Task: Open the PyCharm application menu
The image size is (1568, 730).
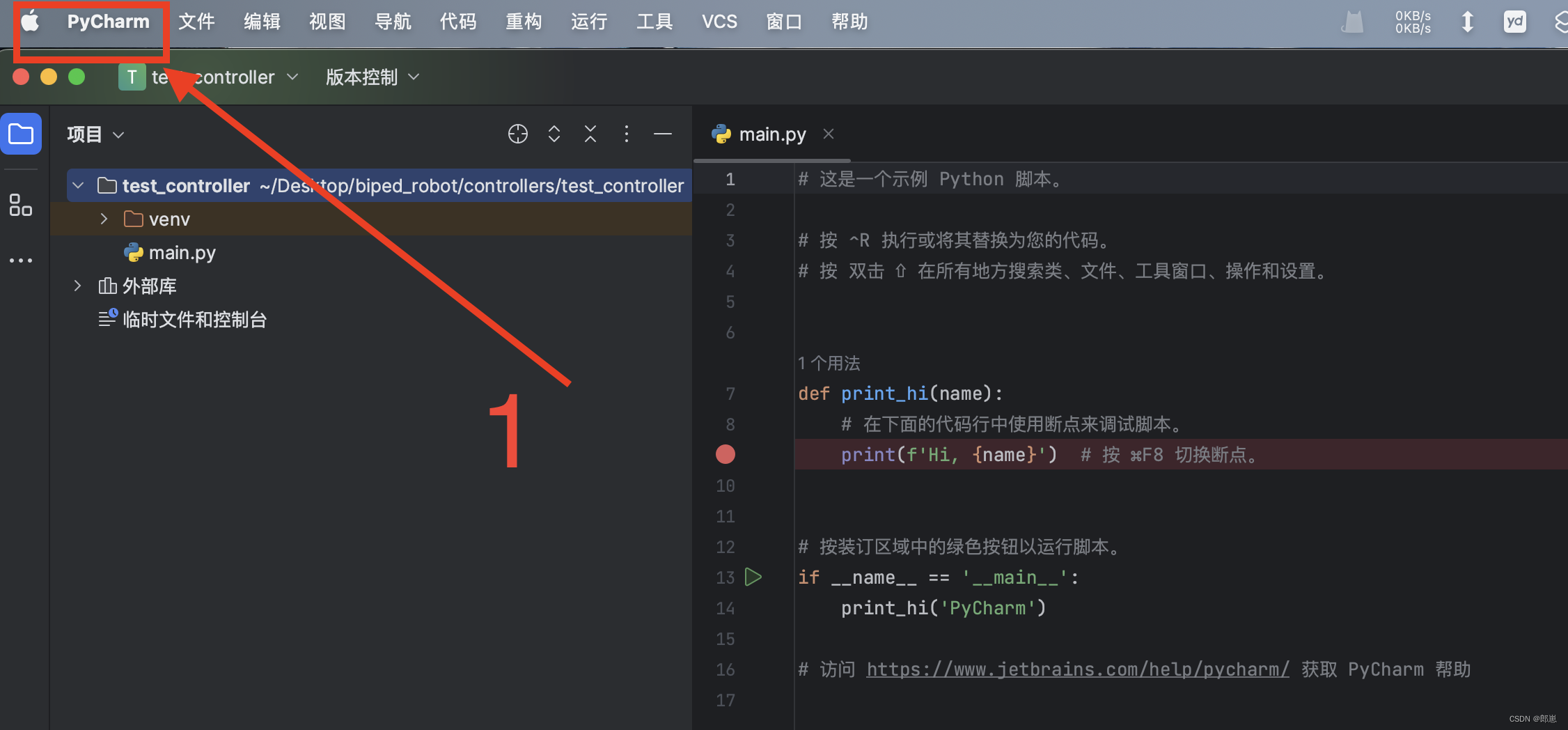Action: click(x=108, y=22)
